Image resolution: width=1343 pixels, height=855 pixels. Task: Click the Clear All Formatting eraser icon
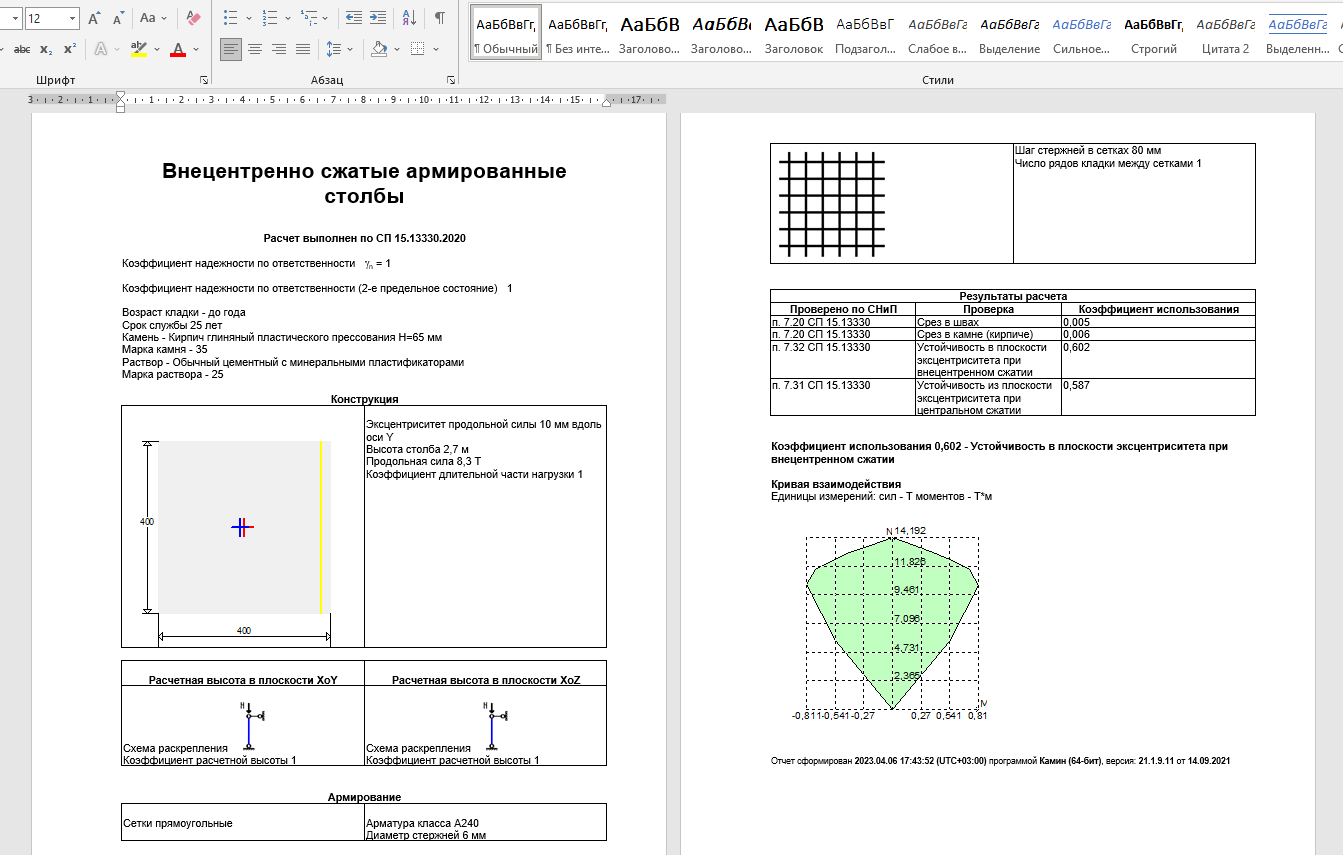click(194, 18)
